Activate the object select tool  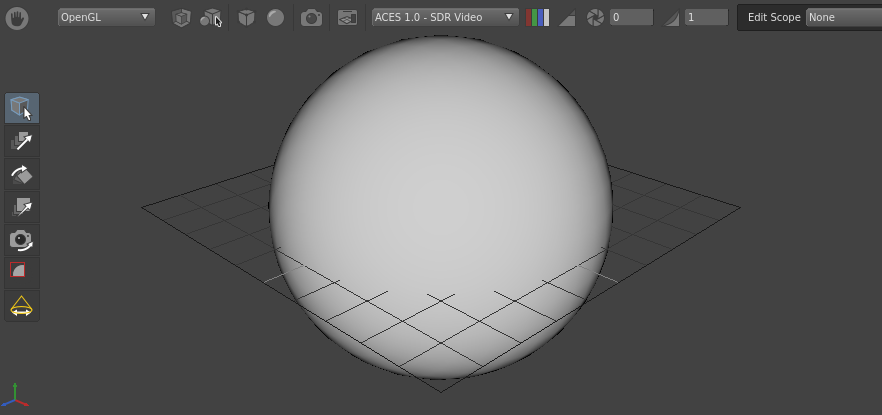click(21, 108)
